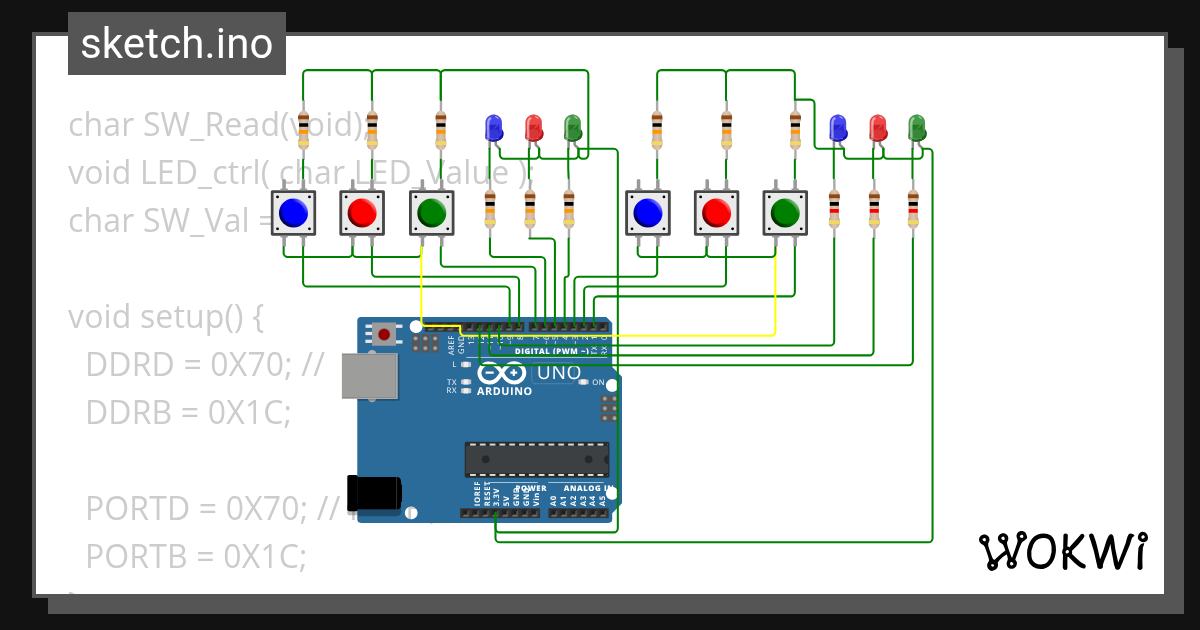Click the blue LED in the right group
Image resolution: width=1200 pixels, height=630 pixels.
pyautogui.click(x=836, y=128)
